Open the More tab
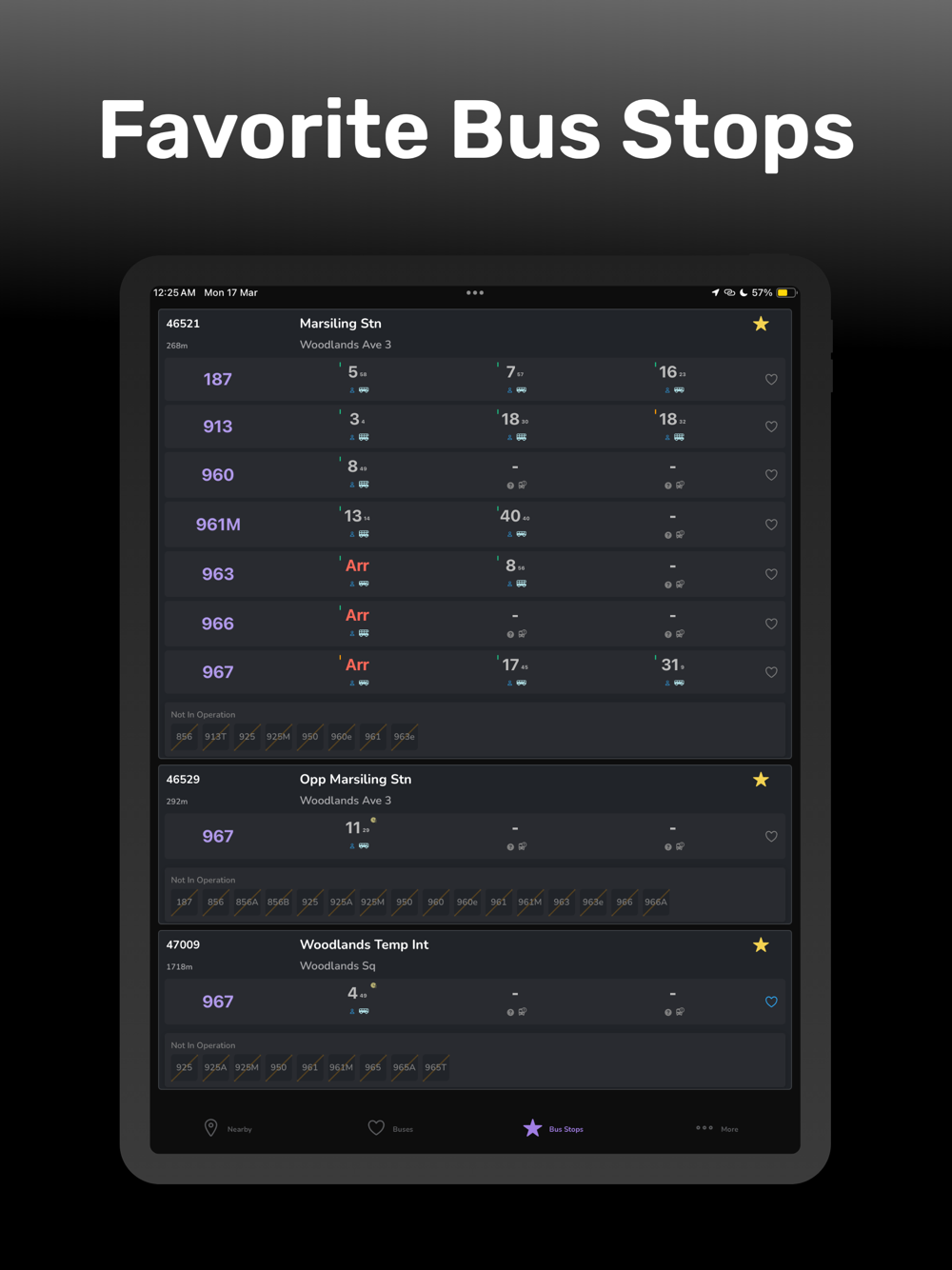Image resolution: width=952 pixels, height=1270 pixels. pyautogui.click(x=717, y=1128)
